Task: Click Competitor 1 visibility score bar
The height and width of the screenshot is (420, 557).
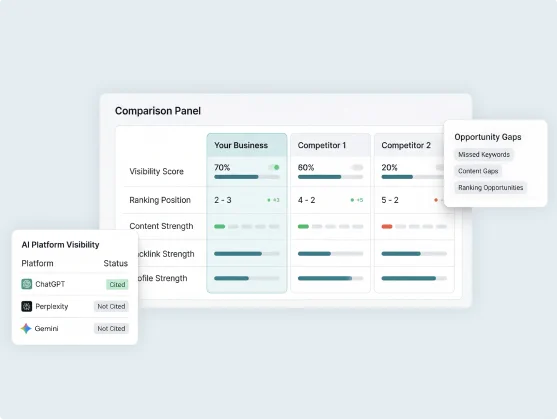Action: [330, 177]
